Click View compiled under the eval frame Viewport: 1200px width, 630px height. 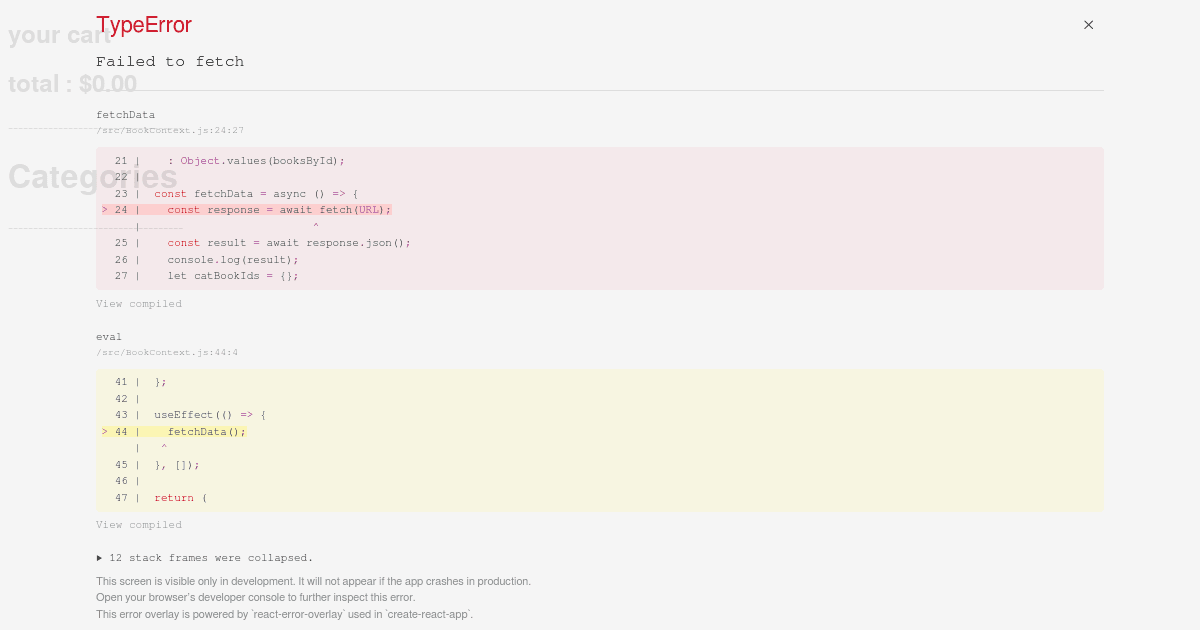[x=139, y=525]
